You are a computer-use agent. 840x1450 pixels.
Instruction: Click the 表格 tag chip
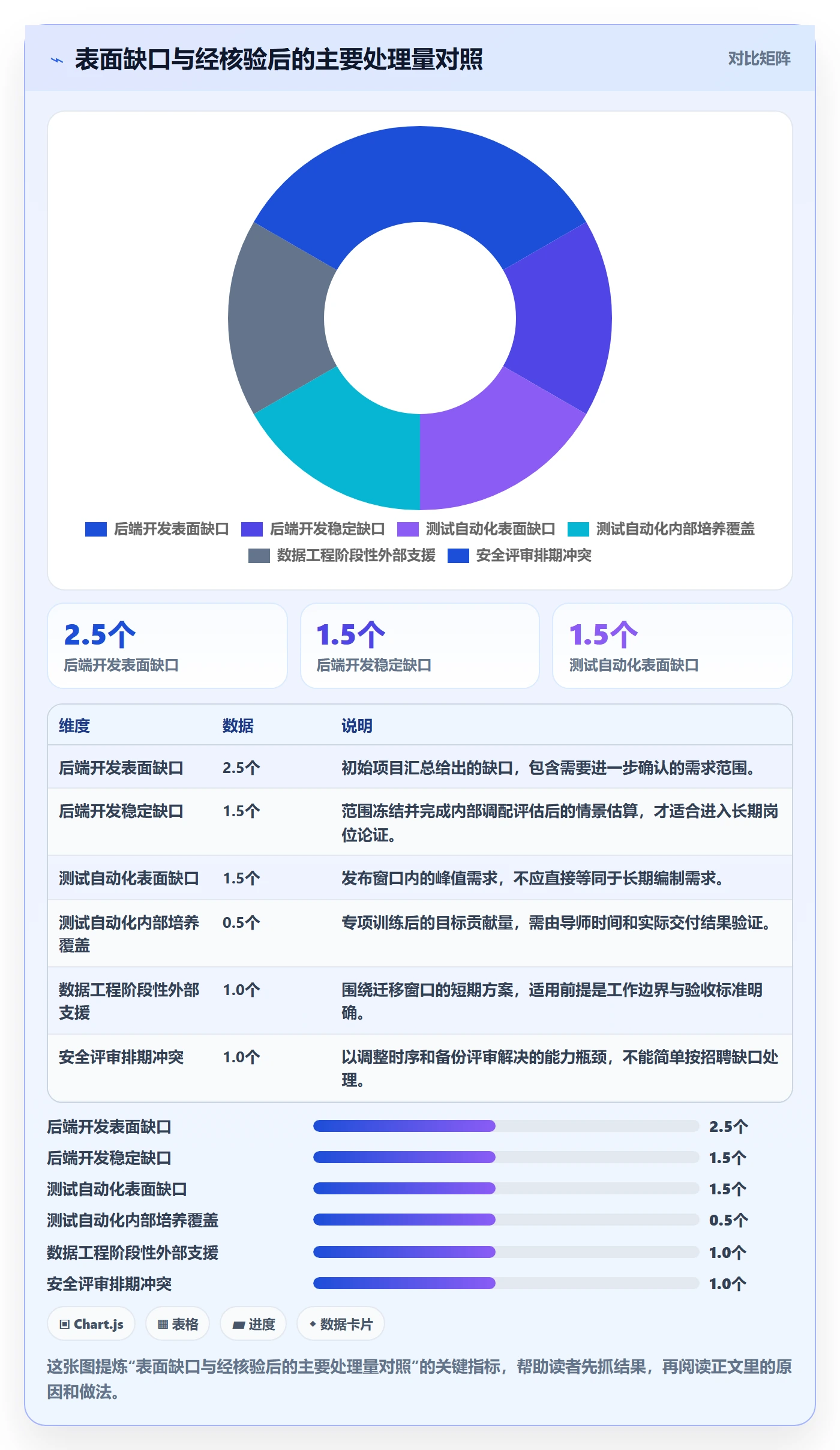click(178, 1324)
